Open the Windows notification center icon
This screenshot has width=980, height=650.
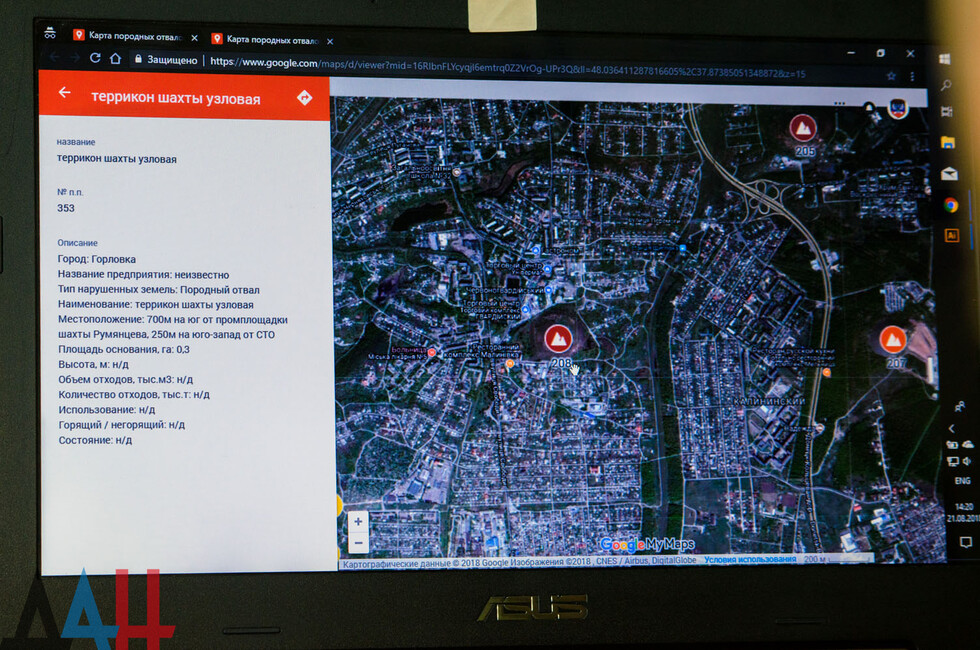[x=966, y=542]
